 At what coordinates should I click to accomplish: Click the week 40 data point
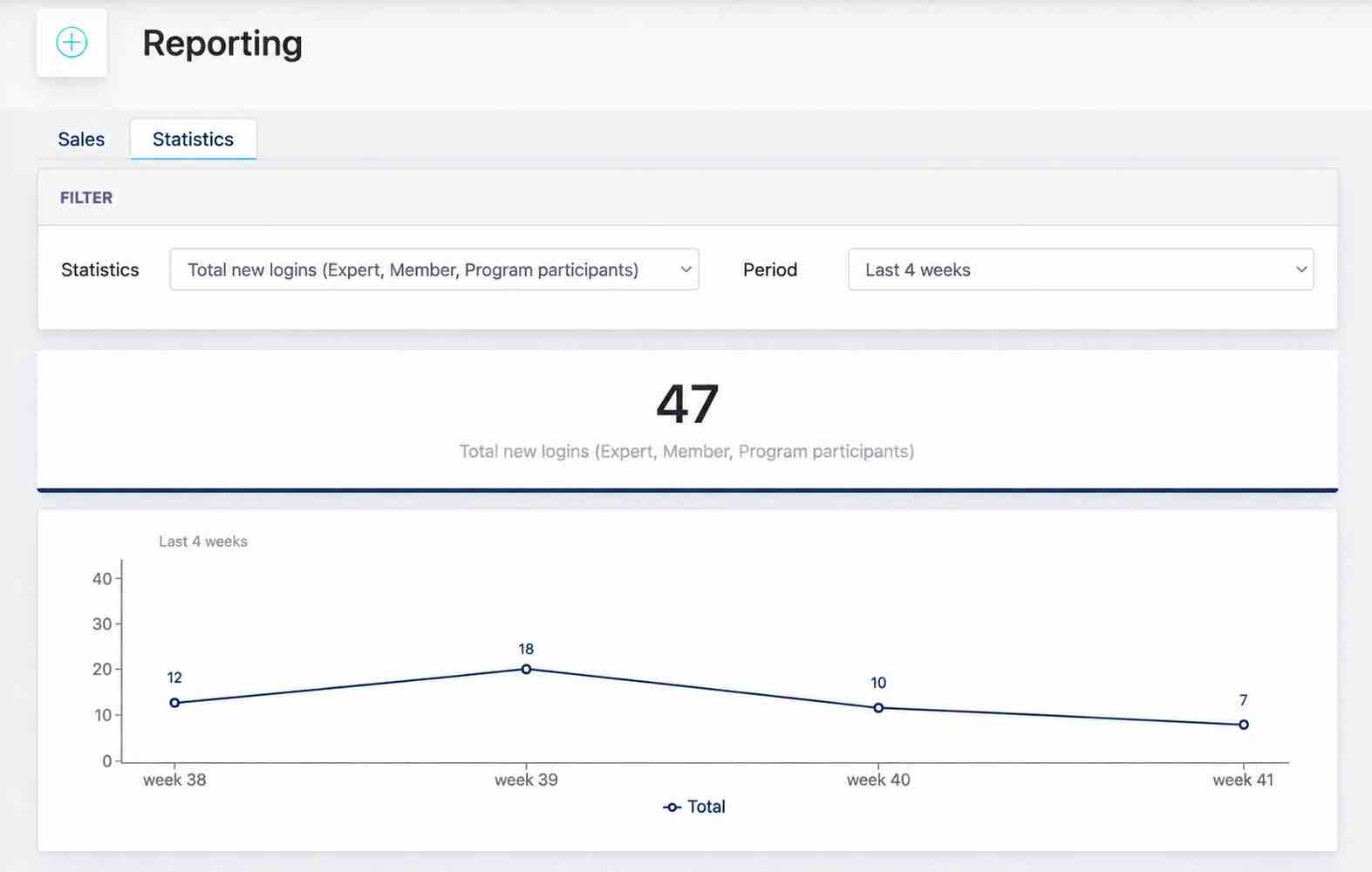point(878,708)
